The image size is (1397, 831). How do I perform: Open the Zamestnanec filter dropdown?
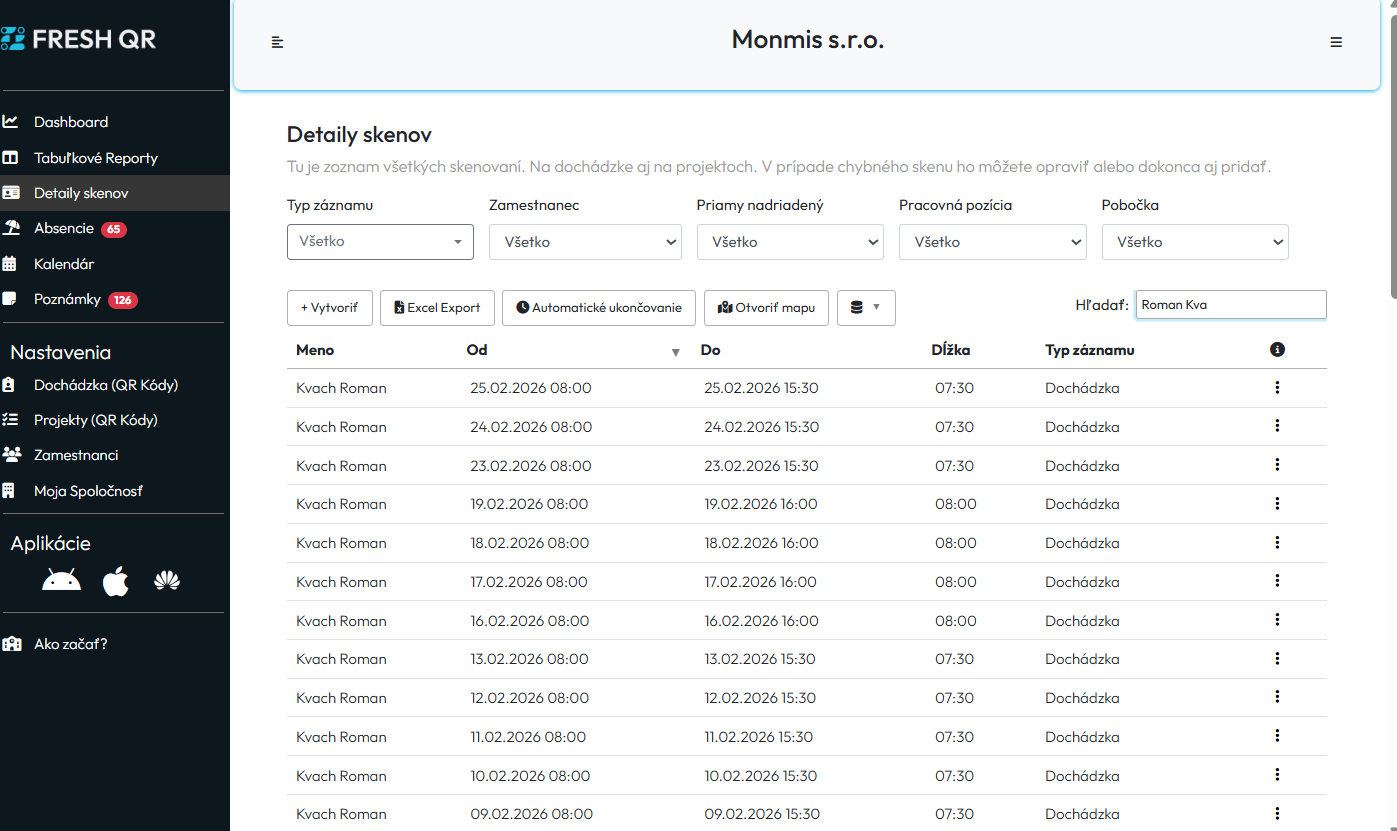point(585,242)
